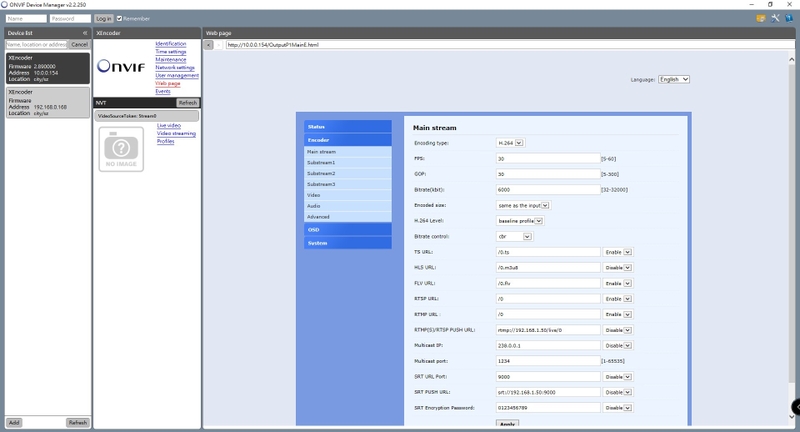Open the Encoding type dropdown
Viewport: 800px width, 432px height.
click(x=510, y=143)
